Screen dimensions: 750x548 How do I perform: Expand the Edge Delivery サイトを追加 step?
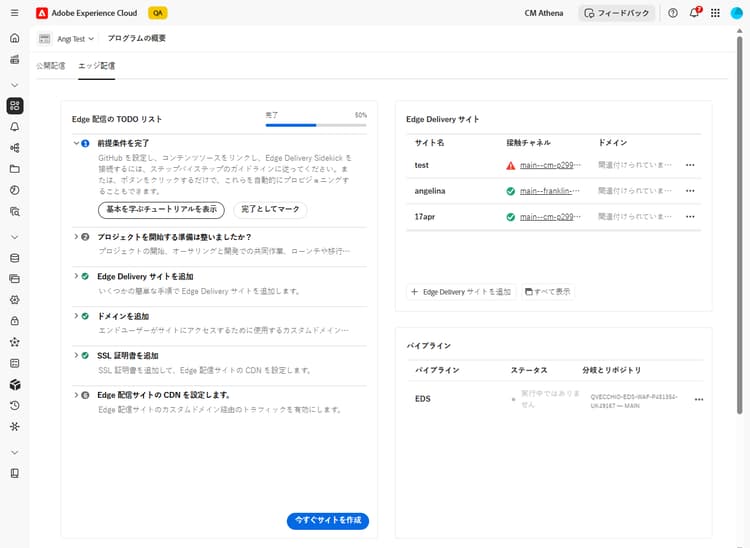[x=76, y=276]
